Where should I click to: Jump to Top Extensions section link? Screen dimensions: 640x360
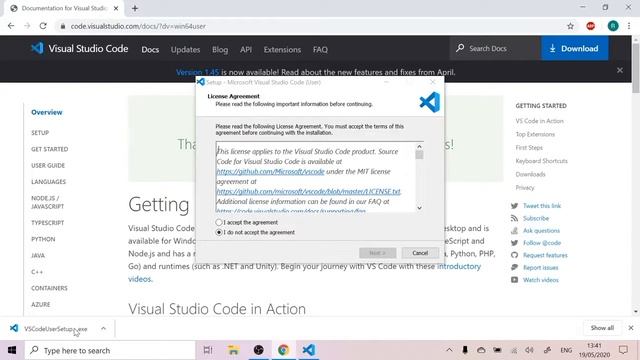click(x=535, y=134)
